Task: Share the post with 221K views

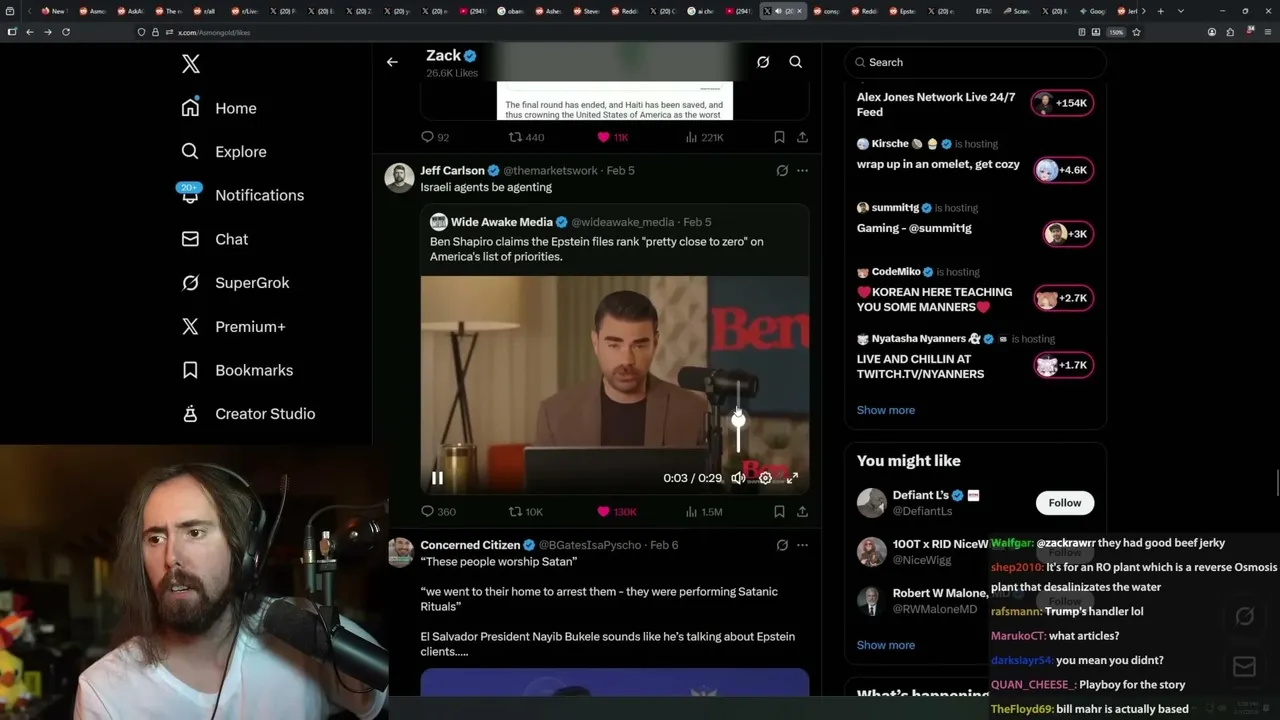Action: tap(802, 137)
